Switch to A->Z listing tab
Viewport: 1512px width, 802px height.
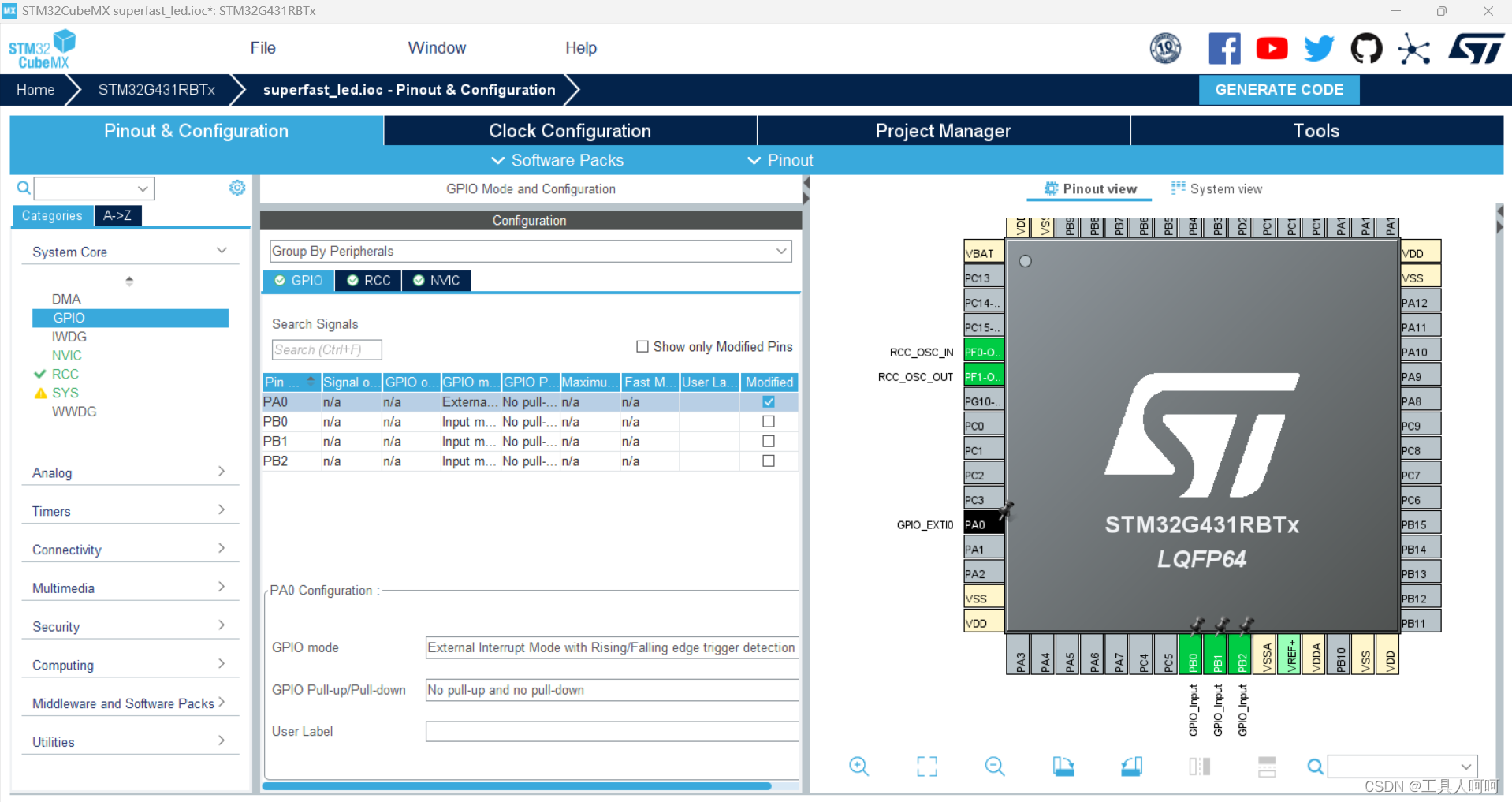tap(117, 215)
